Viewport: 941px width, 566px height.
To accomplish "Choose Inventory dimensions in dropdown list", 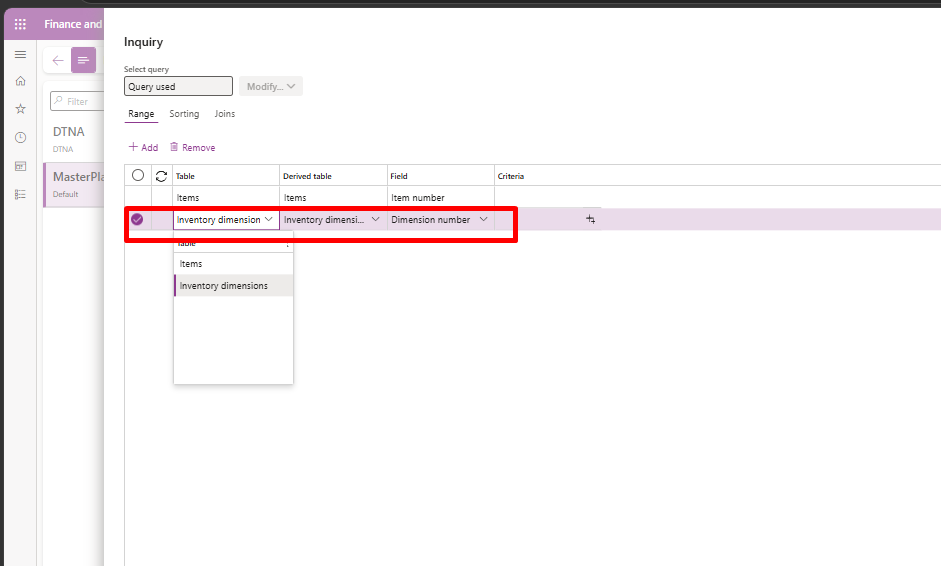I will coord(233,286).
